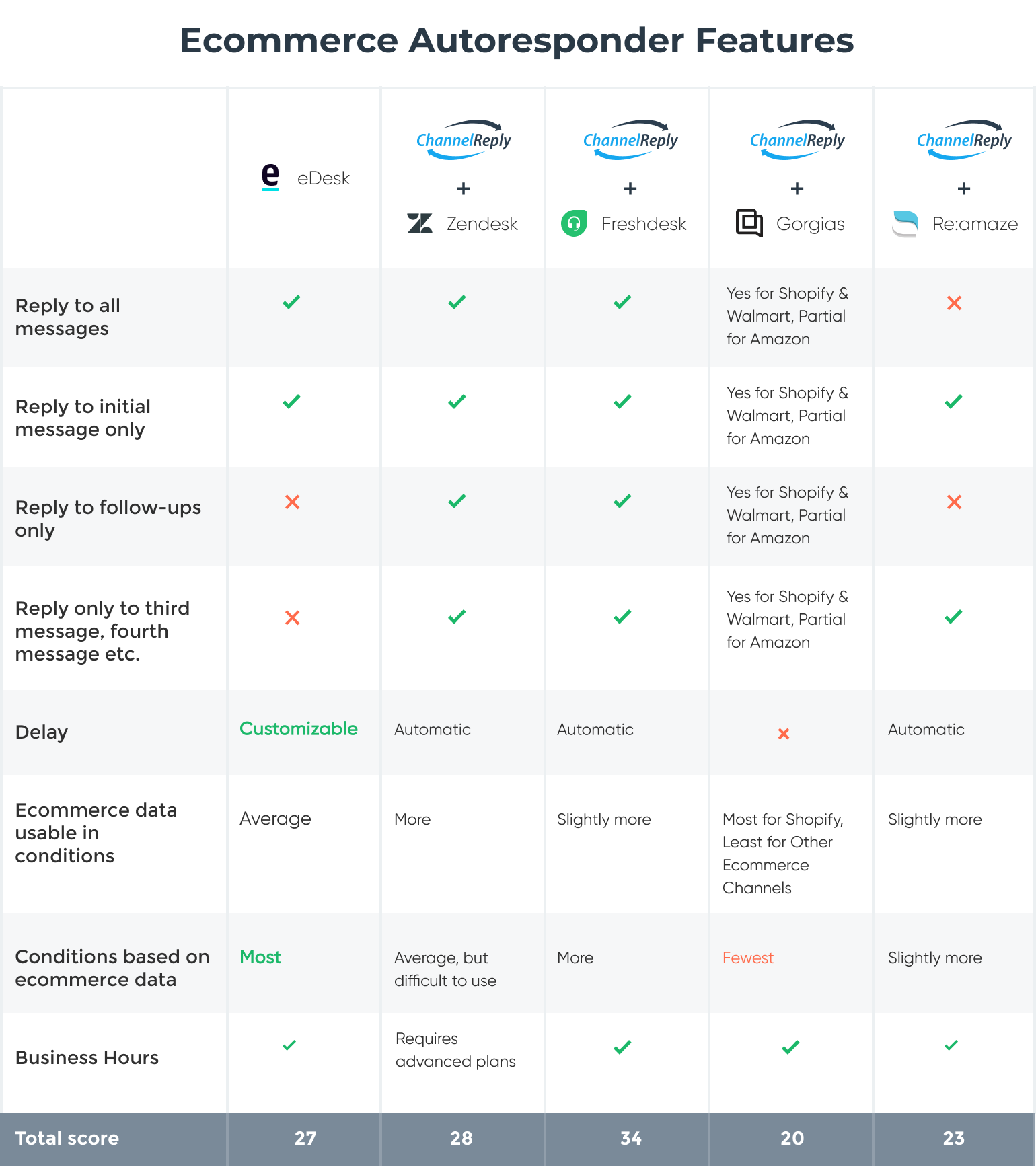Click Gorgias 'Yes for Shopify' cell in Reply to all row

tap(788, 316)
